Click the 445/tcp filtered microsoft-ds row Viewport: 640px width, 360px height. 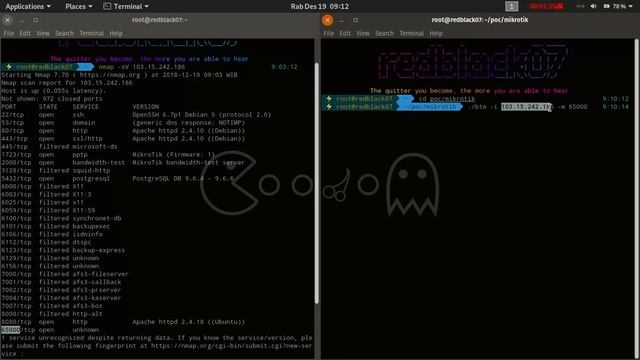click(x=59, y=147)
